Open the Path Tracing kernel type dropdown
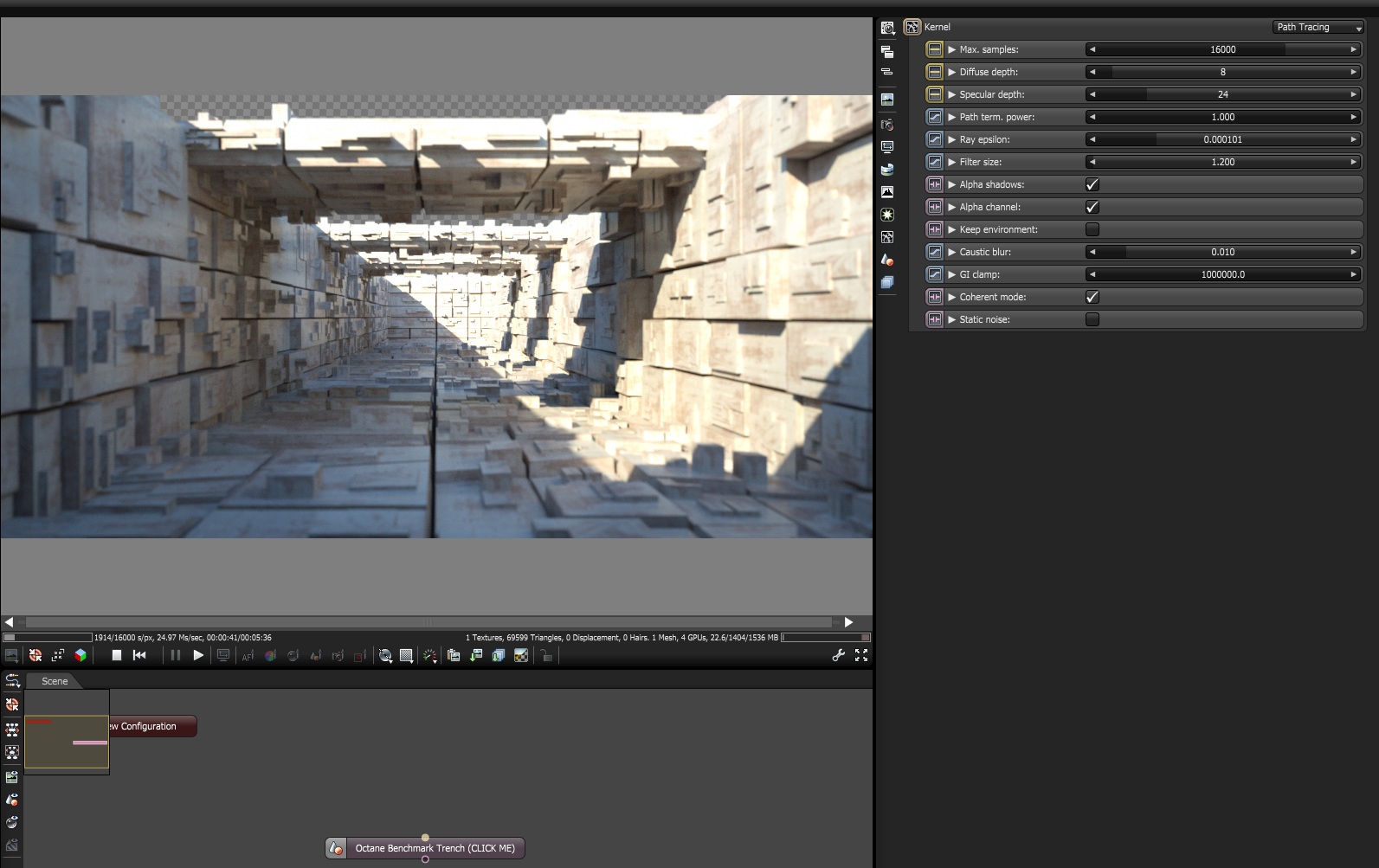This screenshot has height=868, width=1379. [1318, 27]
